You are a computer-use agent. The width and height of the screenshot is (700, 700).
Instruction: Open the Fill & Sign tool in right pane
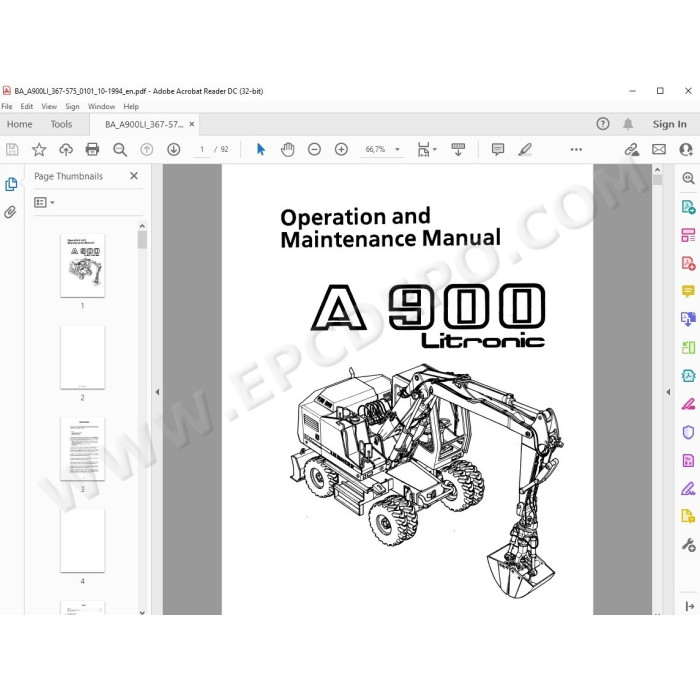688,488
